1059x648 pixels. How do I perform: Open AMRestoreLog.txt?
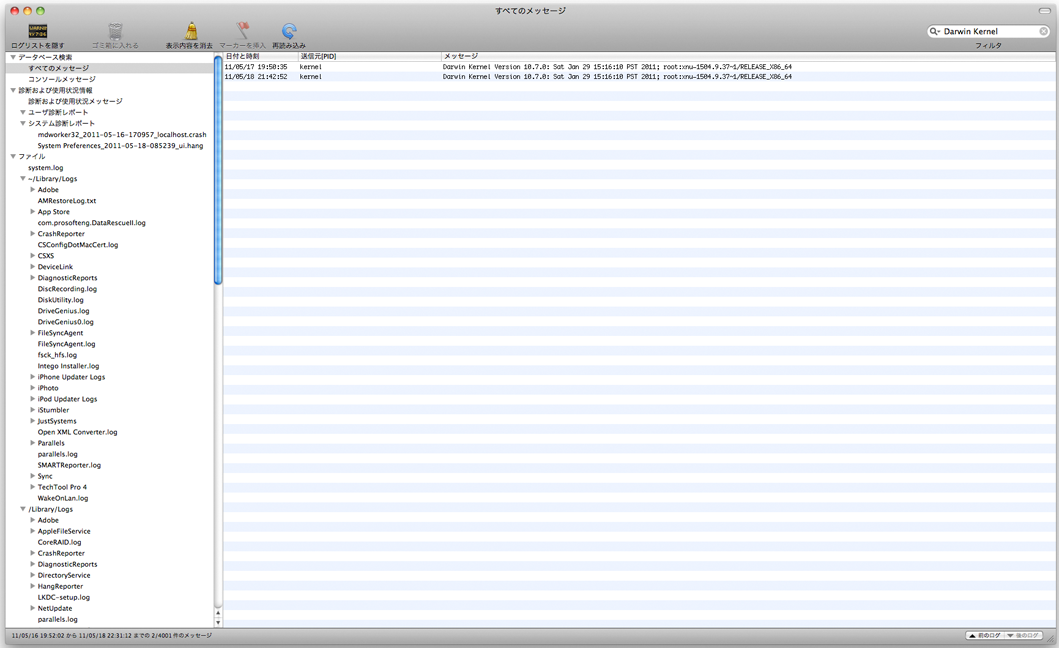[x=67, y=201]
